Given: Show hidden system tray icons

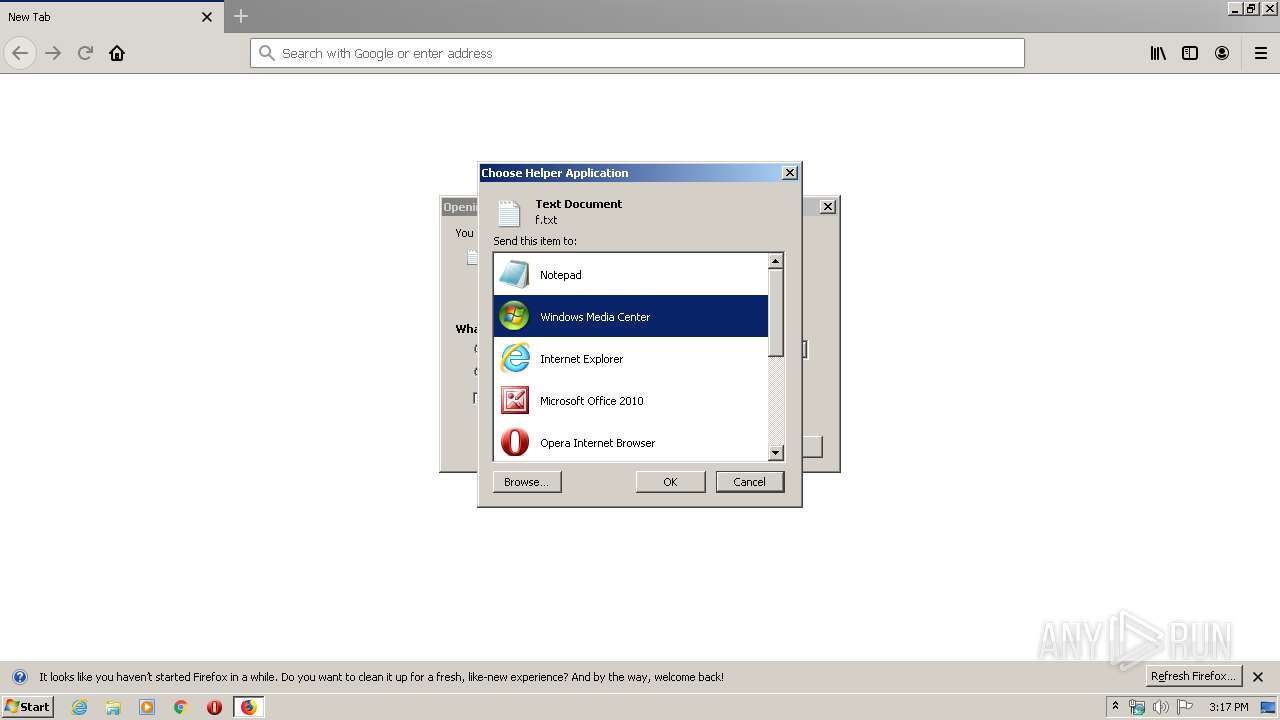Looking at the screenshot, I should (x=1115, y=707).
